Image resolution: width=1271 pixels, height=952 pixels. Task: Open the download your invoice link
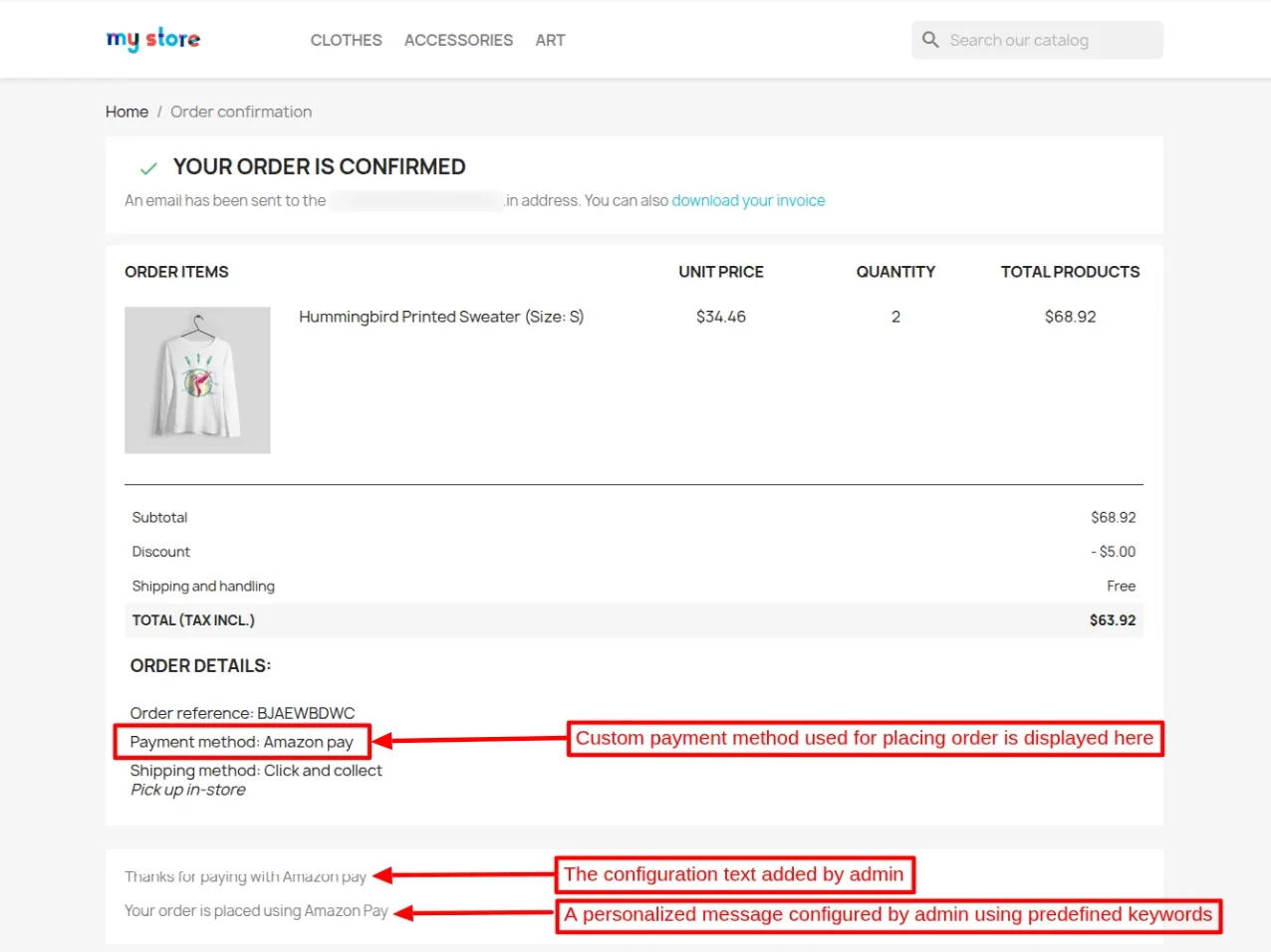point(748,200)
